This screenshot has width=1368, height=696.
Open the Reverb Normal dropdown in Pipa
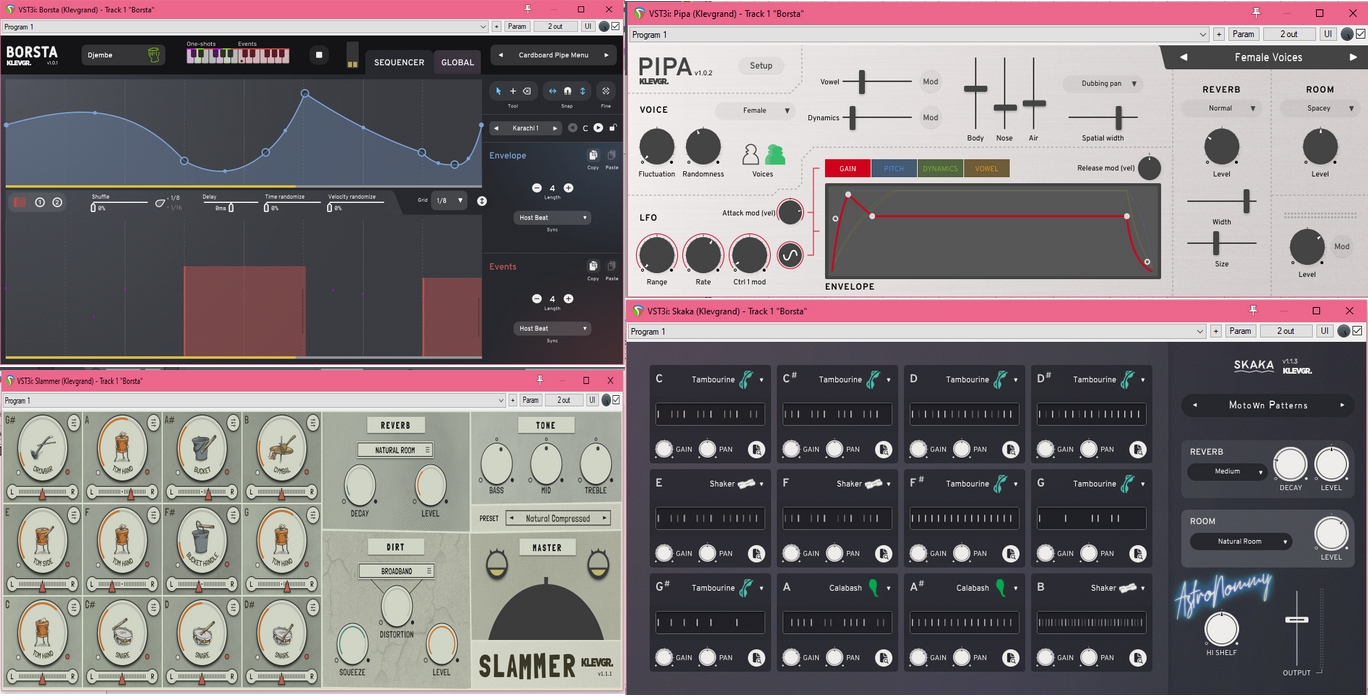1221,108
